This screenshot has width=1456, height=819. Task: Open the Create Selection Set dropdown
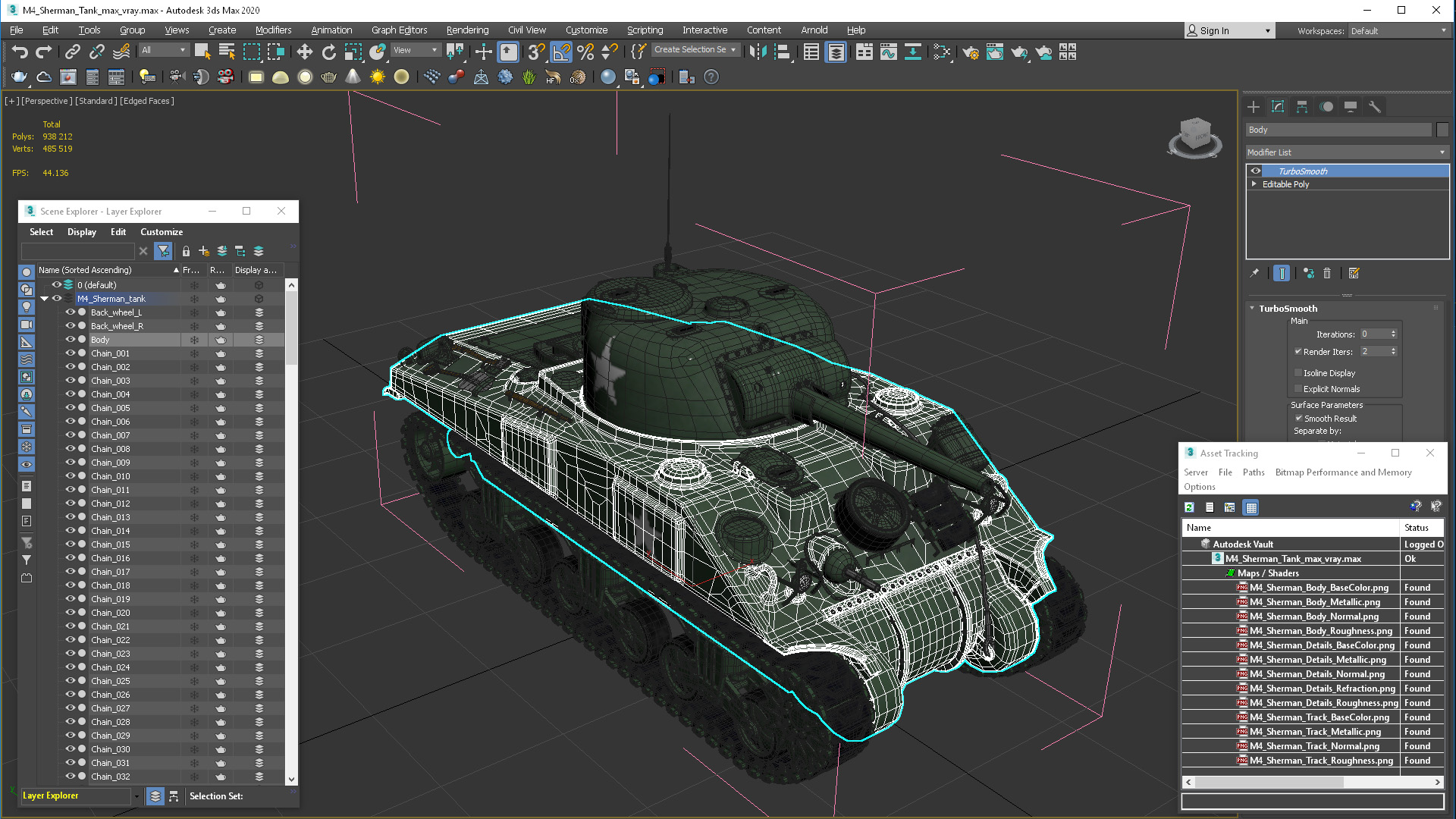pos(695,50)
